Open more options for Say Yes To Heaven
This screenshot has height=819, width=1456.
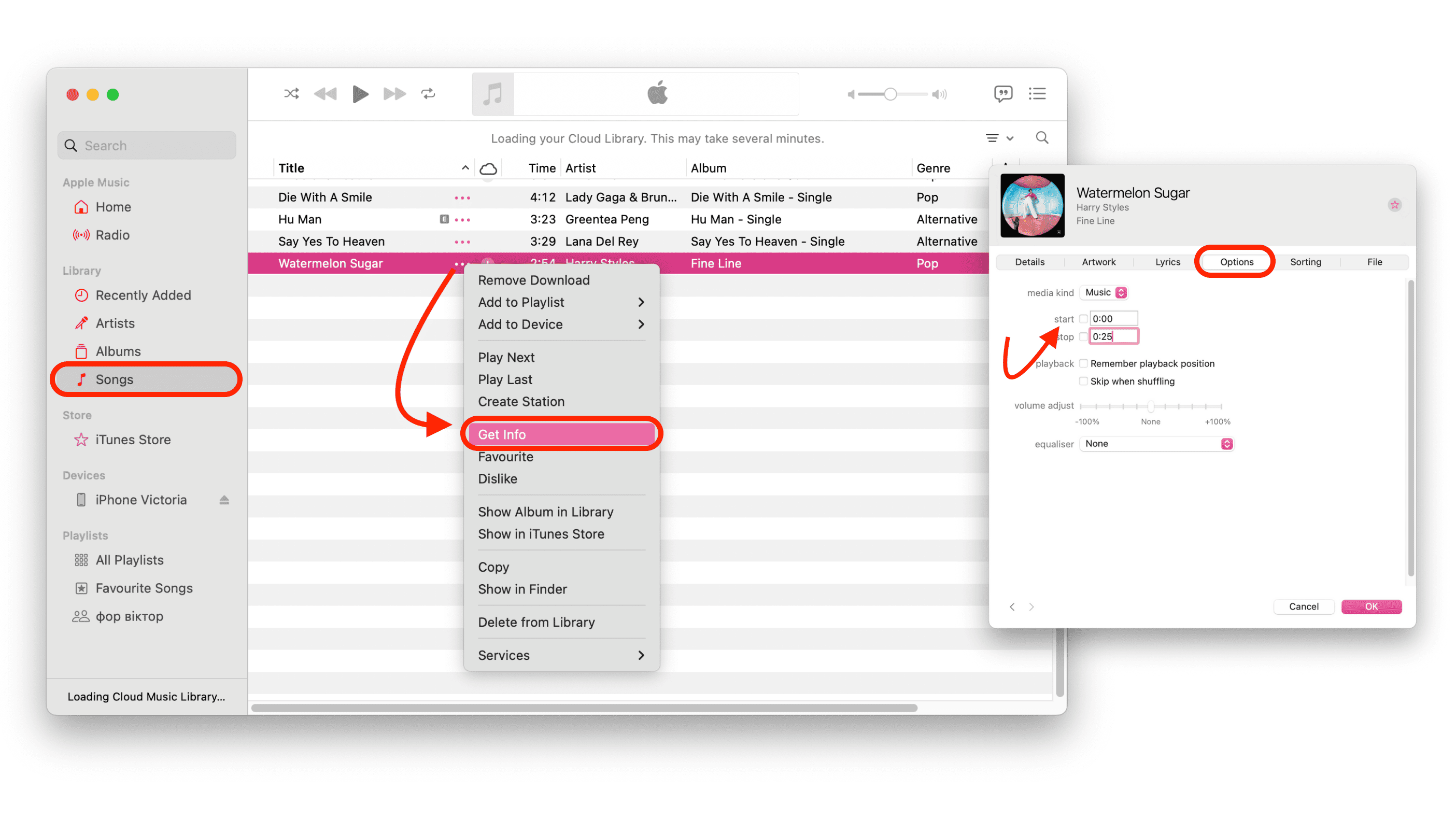pos(462,242)
